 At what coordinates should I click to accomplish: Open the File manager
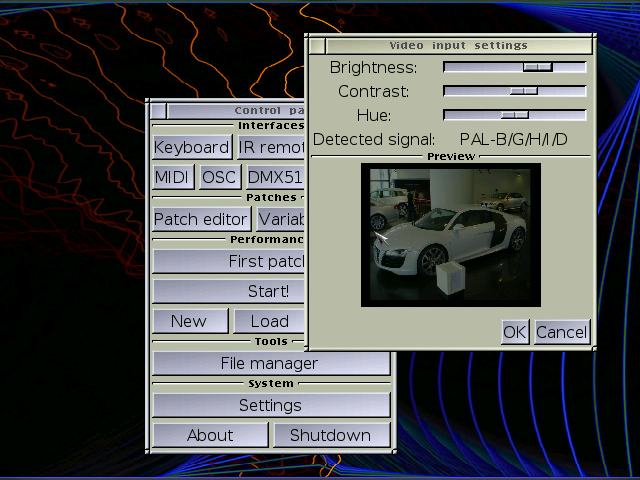[x=270, y=363]
